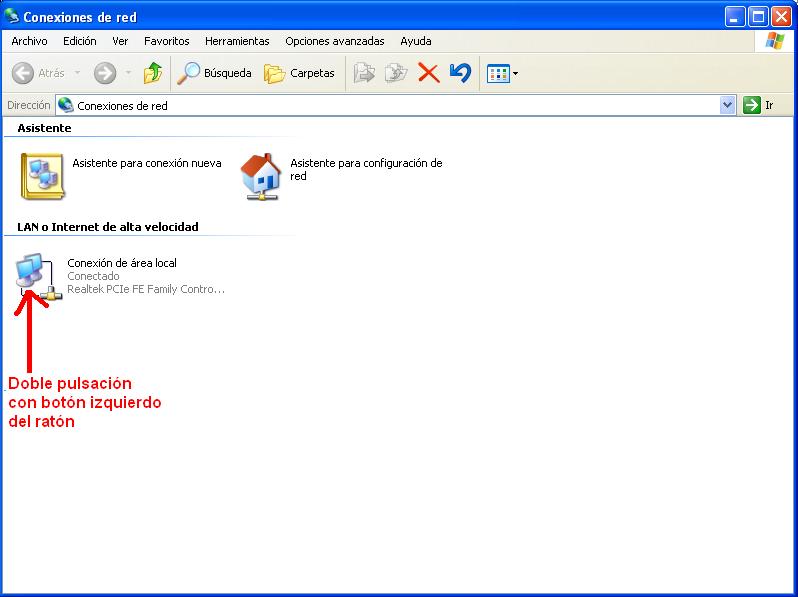The image size is (798, 597).
Task: Open the Favoritos menu
Action: pos(166,41)
